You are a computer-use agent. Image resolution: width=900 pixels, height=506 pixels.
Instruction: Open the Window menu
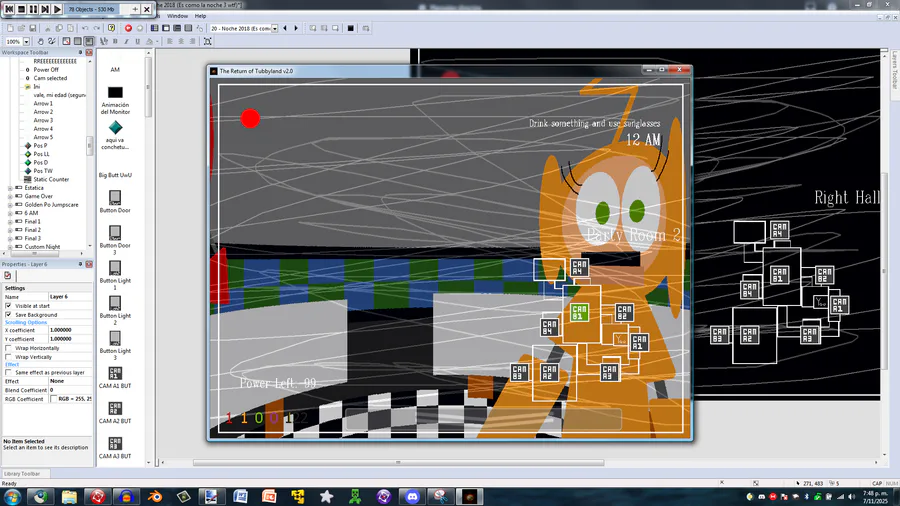(x=177, y=16)
